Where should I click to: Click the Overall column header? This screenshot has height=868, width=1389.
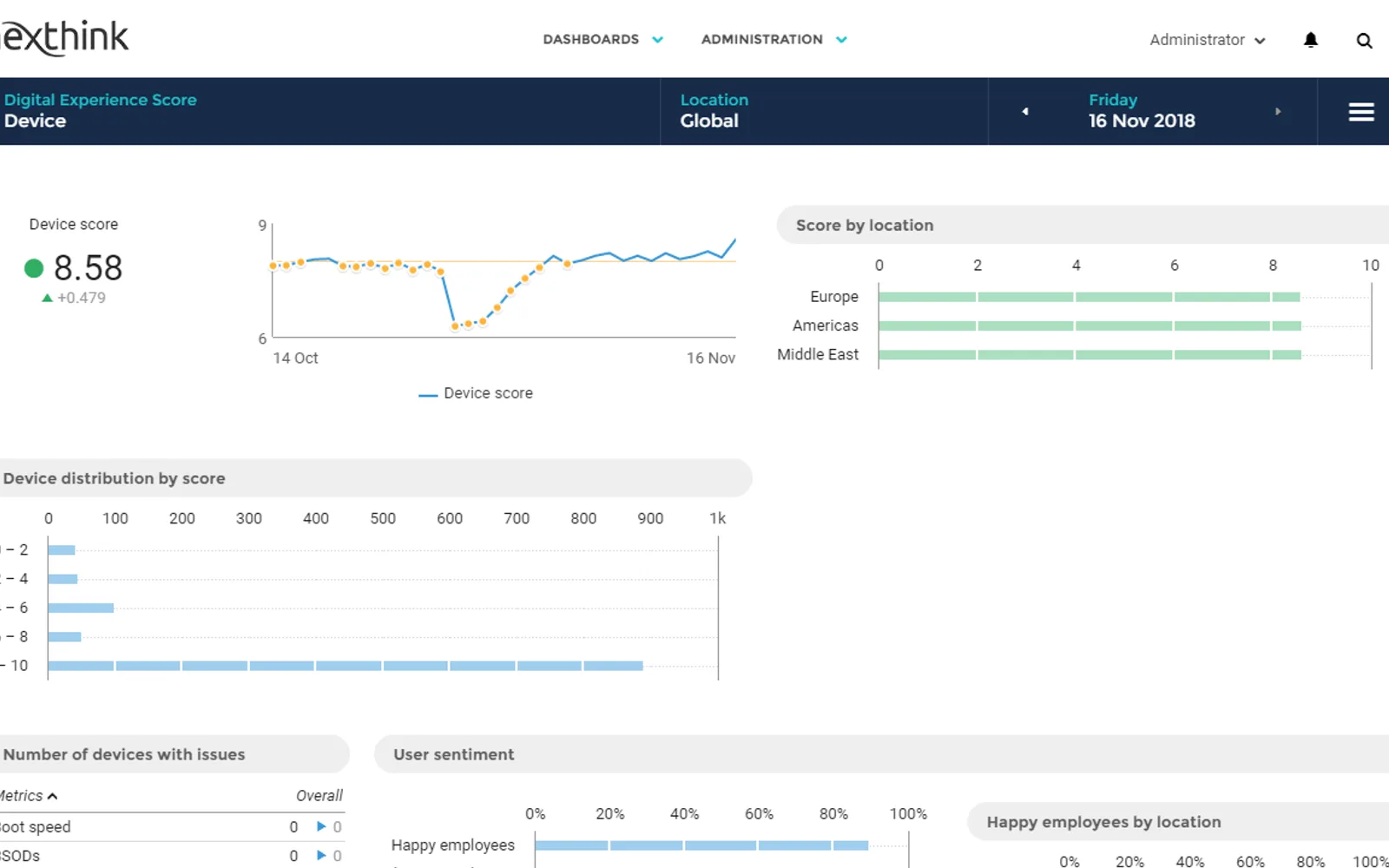point(319,795)
